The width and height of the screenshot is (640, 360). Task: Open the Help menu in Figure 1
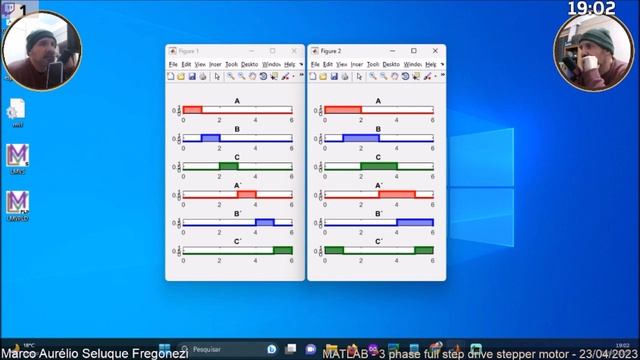coord(289,64)
